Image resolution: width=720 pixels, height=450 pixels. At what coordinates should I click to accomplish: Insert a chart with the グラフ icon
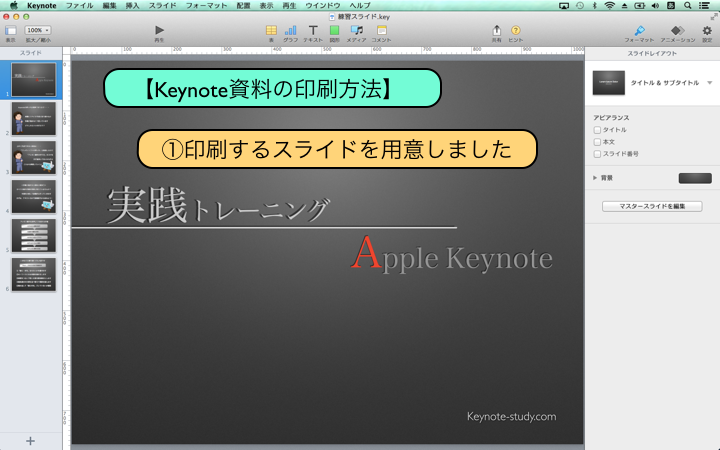tap(290, 30)
